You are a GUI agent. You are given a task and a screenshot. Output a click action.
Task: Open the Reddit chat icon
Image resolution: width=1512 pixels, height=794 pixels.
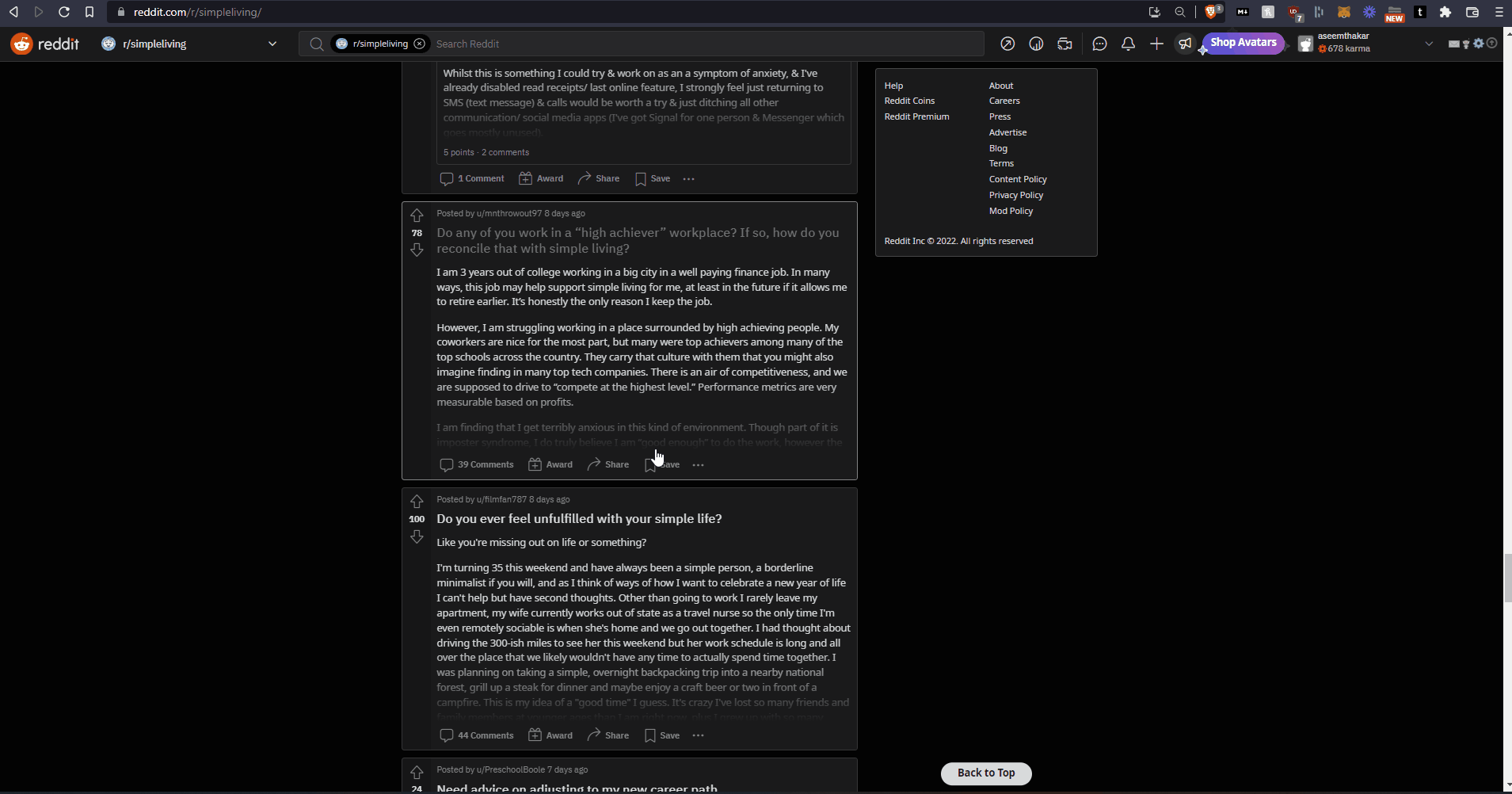[1099, 44]
